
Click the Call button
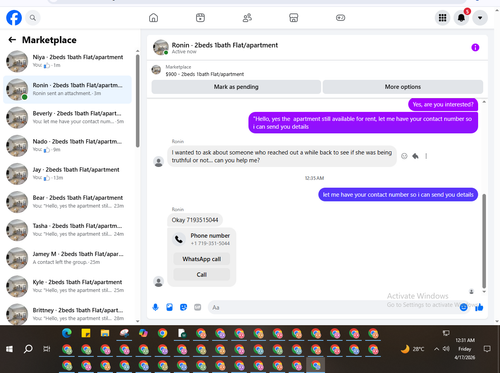click(x=202, y=274)
